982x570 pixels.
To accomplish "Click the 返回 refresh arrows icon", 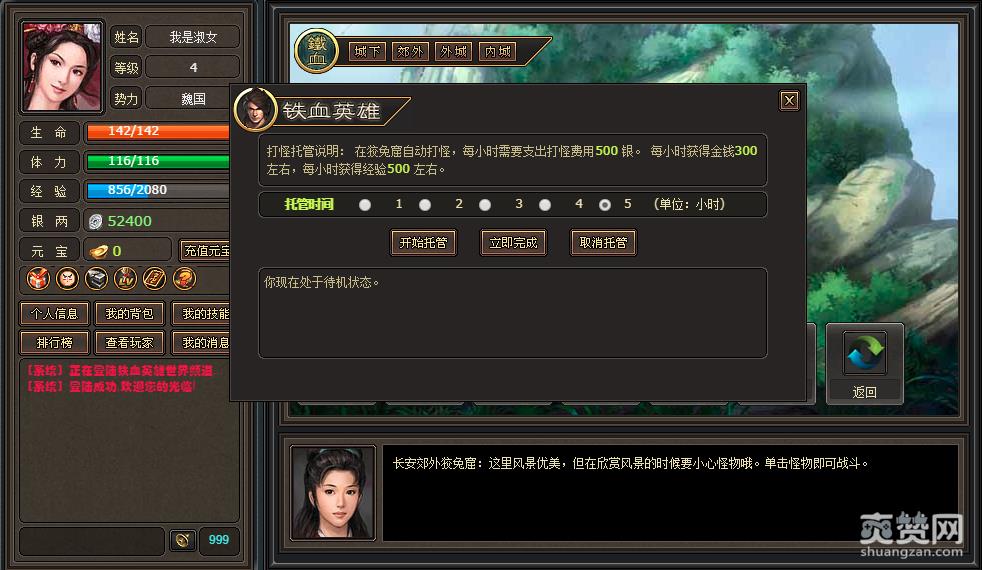I will tap(865, 353).
